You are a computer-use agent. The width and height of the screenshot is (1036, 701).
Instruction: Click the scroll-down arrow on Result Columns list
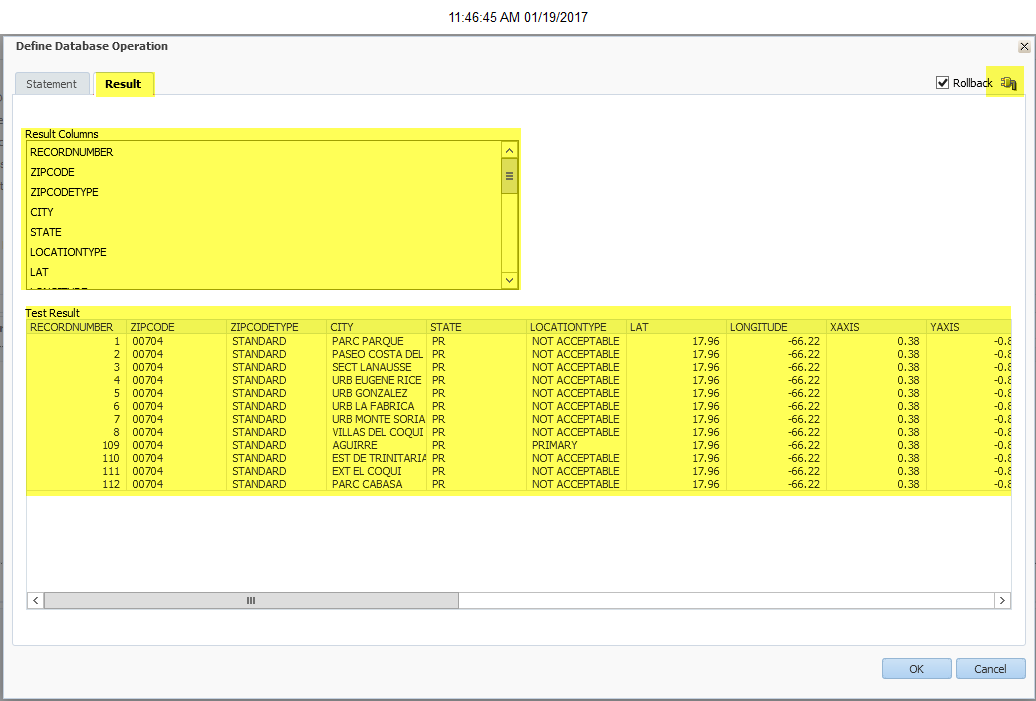pyautogui.click(x=509, y=280)
